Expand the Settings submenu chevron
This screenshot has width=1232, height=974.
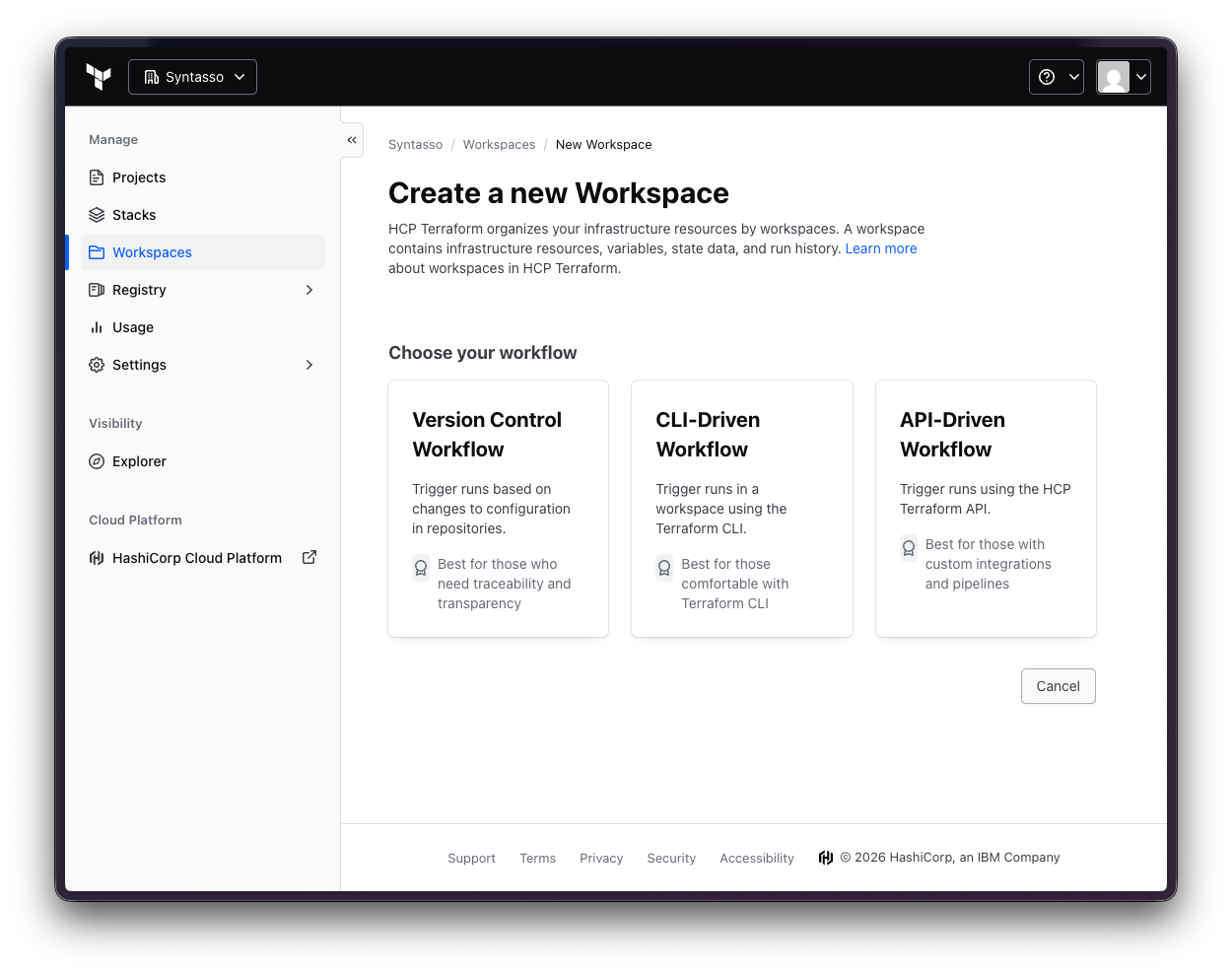coord(309,365)
